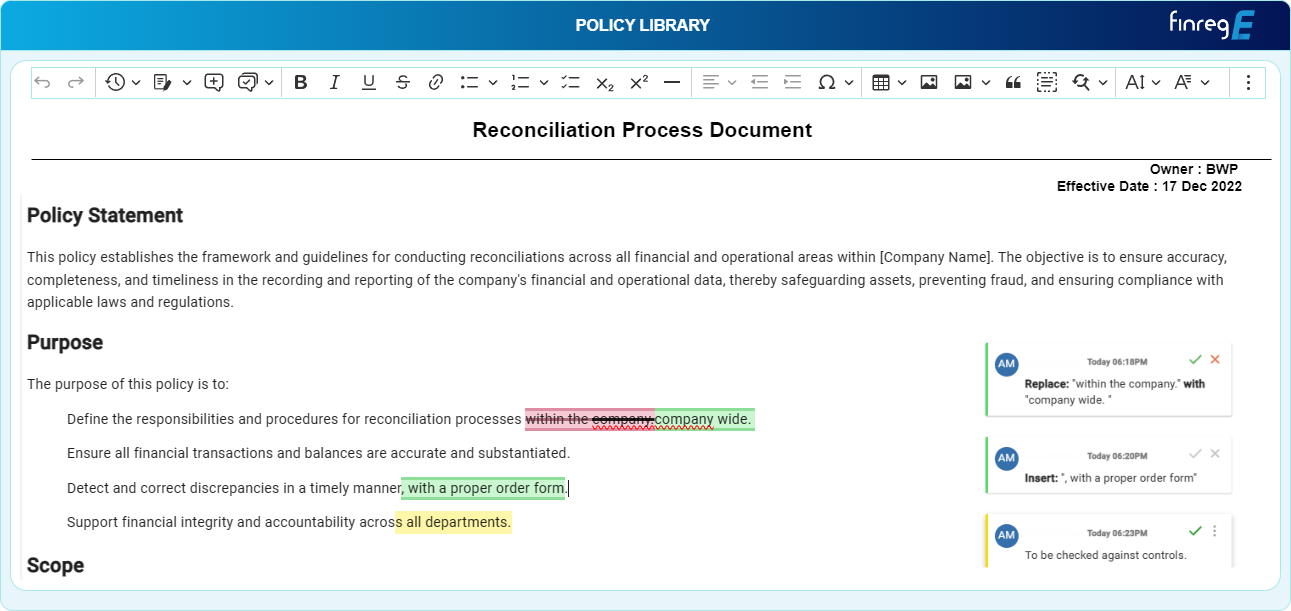Expand the text alignment options
This screenshot has height=611, width=1291.
[x=732, y=82]
